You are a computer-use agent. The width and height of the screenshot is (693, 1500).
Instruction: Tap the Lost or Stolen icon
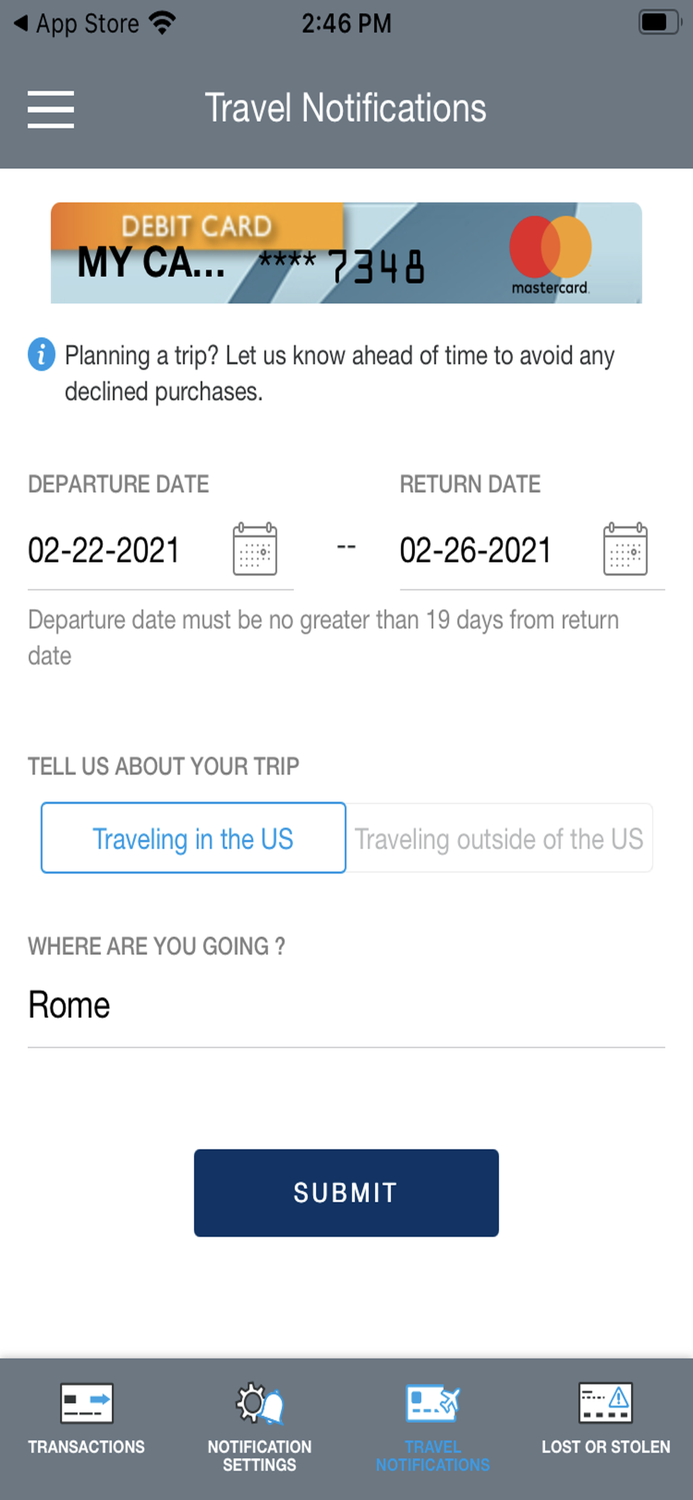click(x=605, y=1403)
